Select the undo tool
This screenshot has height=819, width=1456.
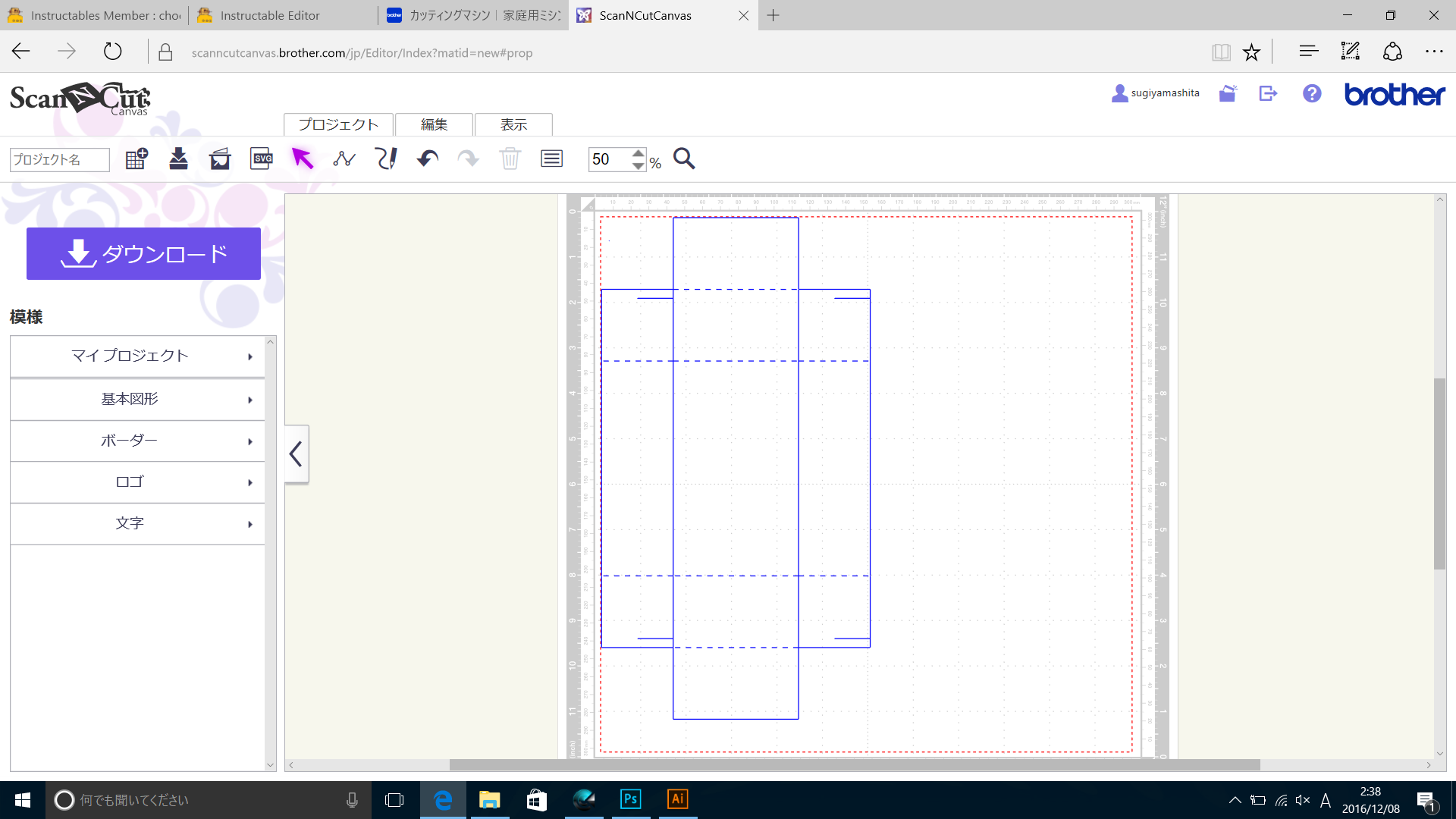426,159
